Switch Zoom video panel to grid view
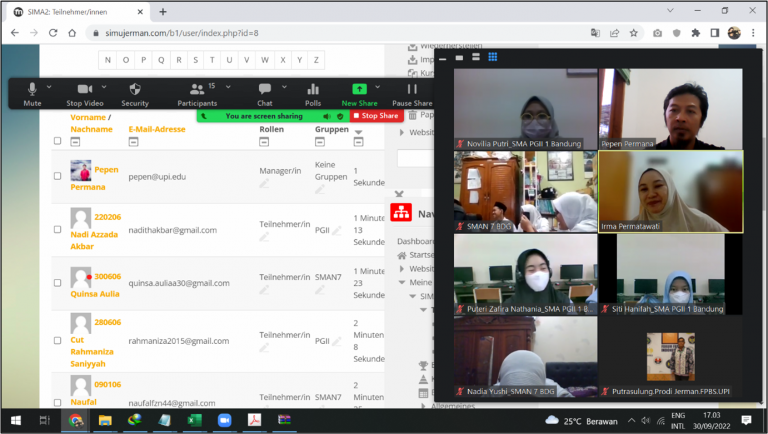Screen dimensions: 768x434 tap(493, 57)
